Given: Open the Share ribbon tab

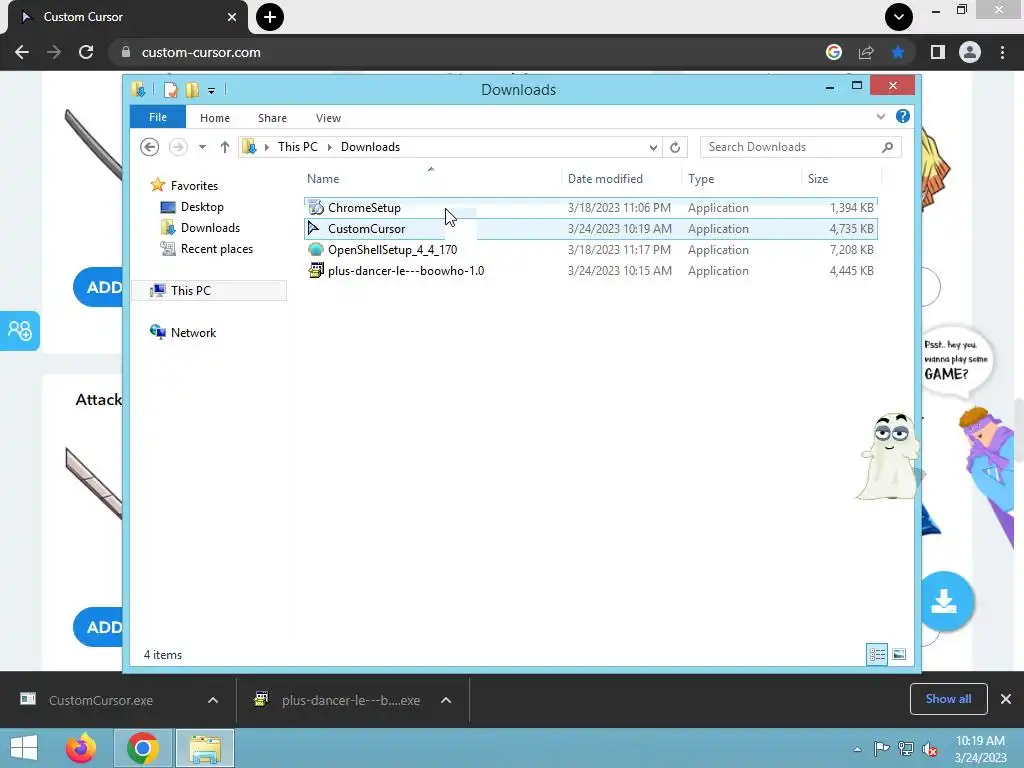Looking at the screenshot, I should click(x=272, y=118).
